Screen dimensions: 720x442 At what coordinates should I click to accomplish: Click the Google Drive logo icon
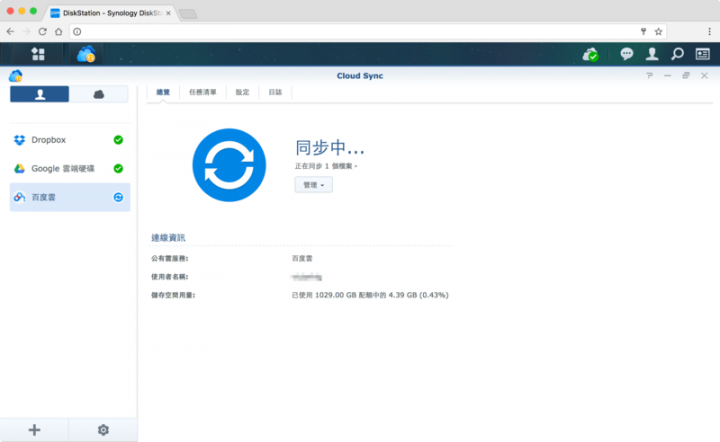click(x=19, y=168)
